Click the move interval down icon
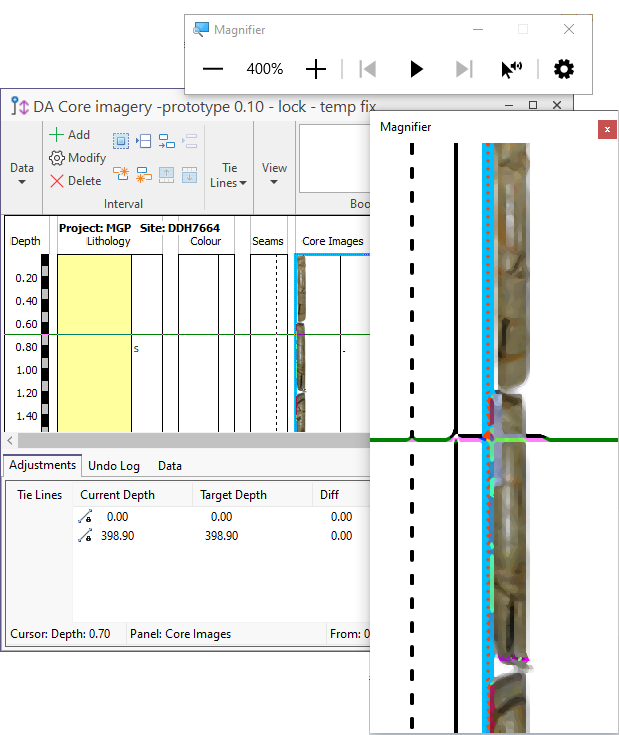This screenshot has height=735, width=619. coord(189,174)
